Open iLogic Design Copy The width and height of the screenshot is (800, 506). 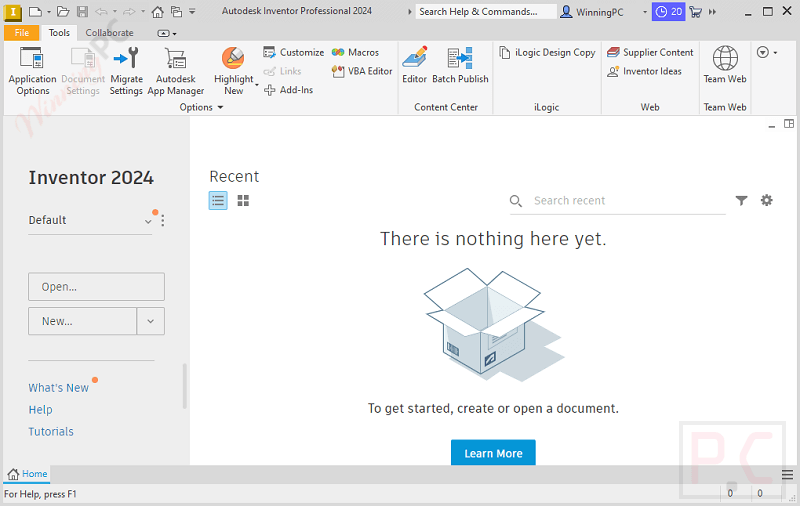coord(547,52)
